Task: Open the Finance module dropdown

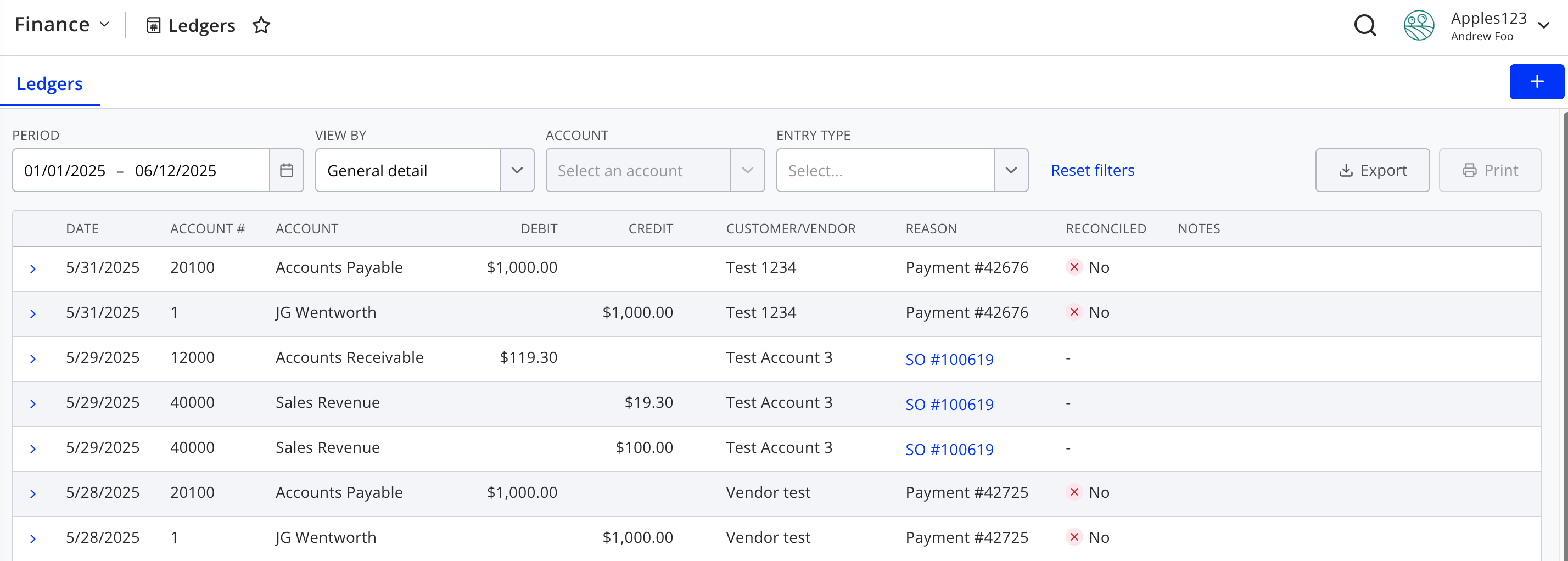Action: tap(62, 25)
